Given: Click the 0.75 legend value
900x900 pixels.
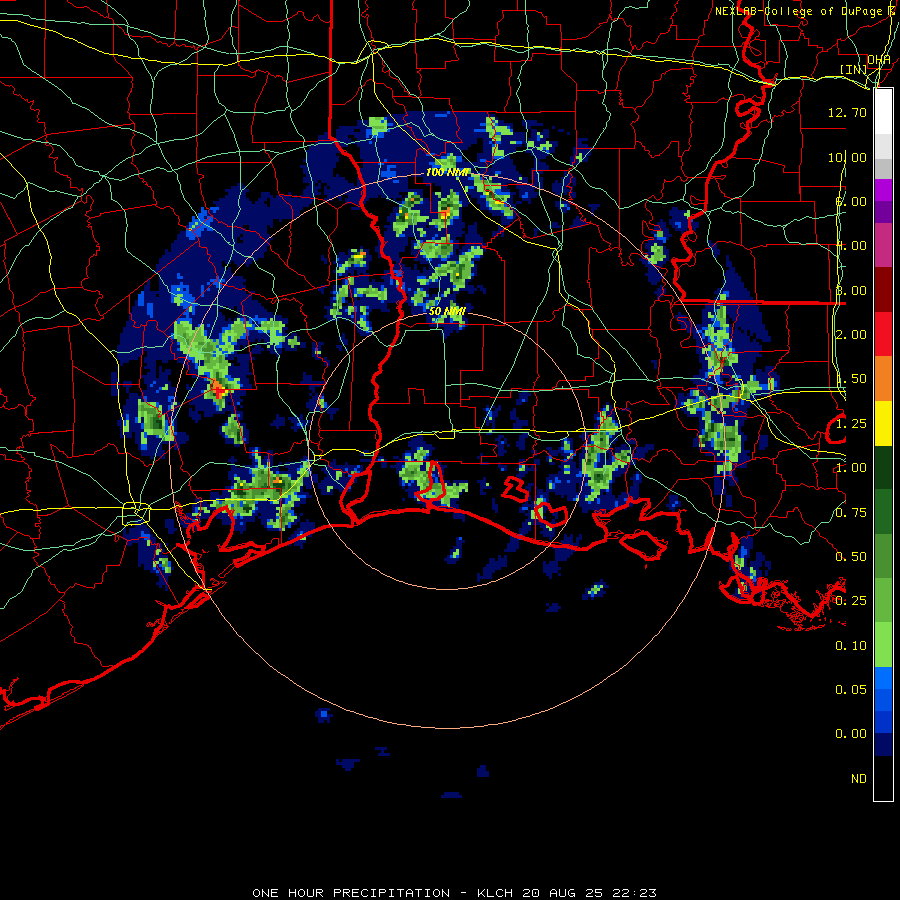Looking at the screenshot, I should pyautogui.click(x=851, y=513).
